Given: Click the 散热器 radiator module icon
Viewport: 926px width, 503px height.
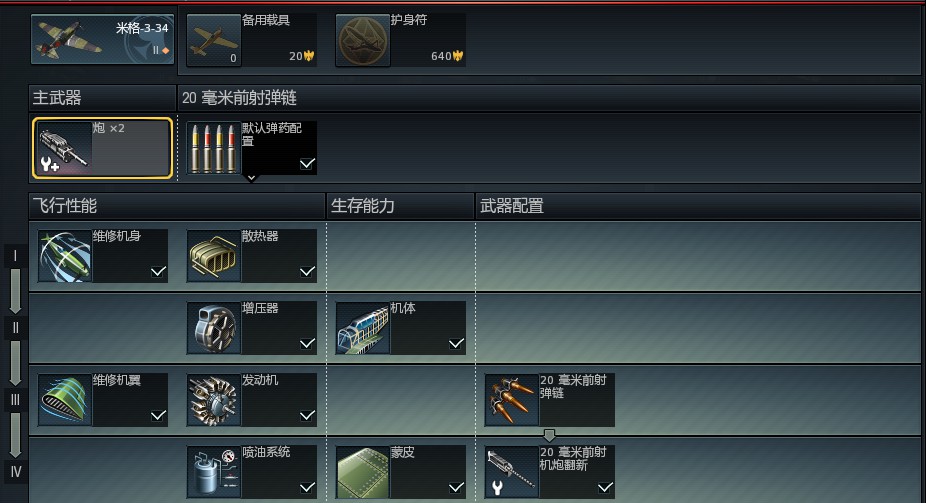Looking at the screenshot, I should pos(214,256).
